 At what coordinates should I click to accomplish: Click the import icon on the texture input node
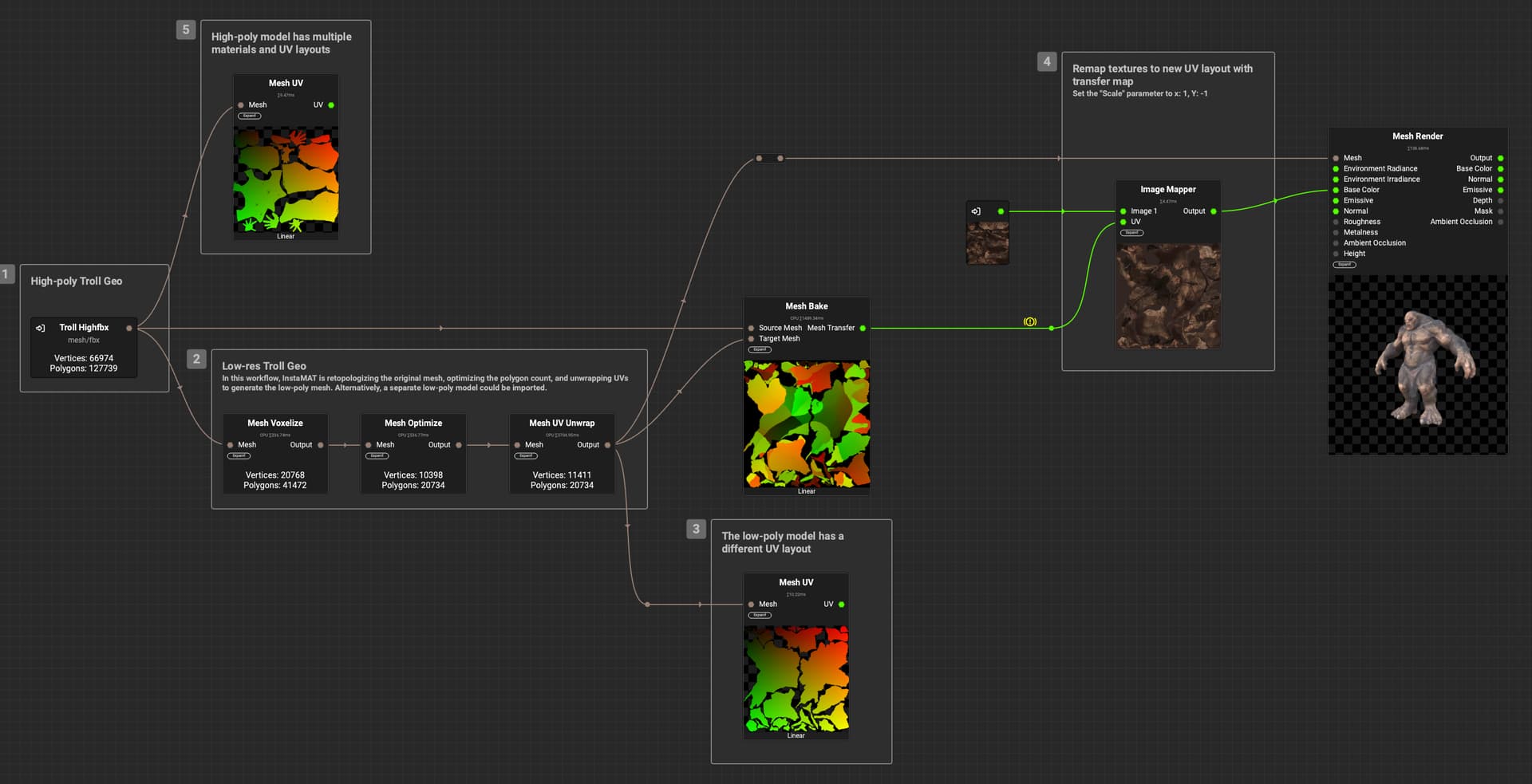tap(975, 211)
